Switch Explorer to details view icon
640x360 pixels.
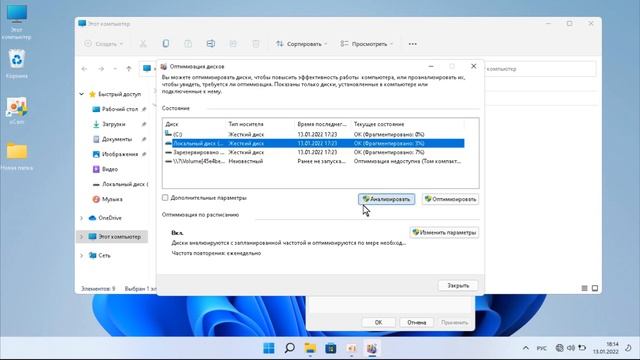pyautogui.click(x=584, y=288)
